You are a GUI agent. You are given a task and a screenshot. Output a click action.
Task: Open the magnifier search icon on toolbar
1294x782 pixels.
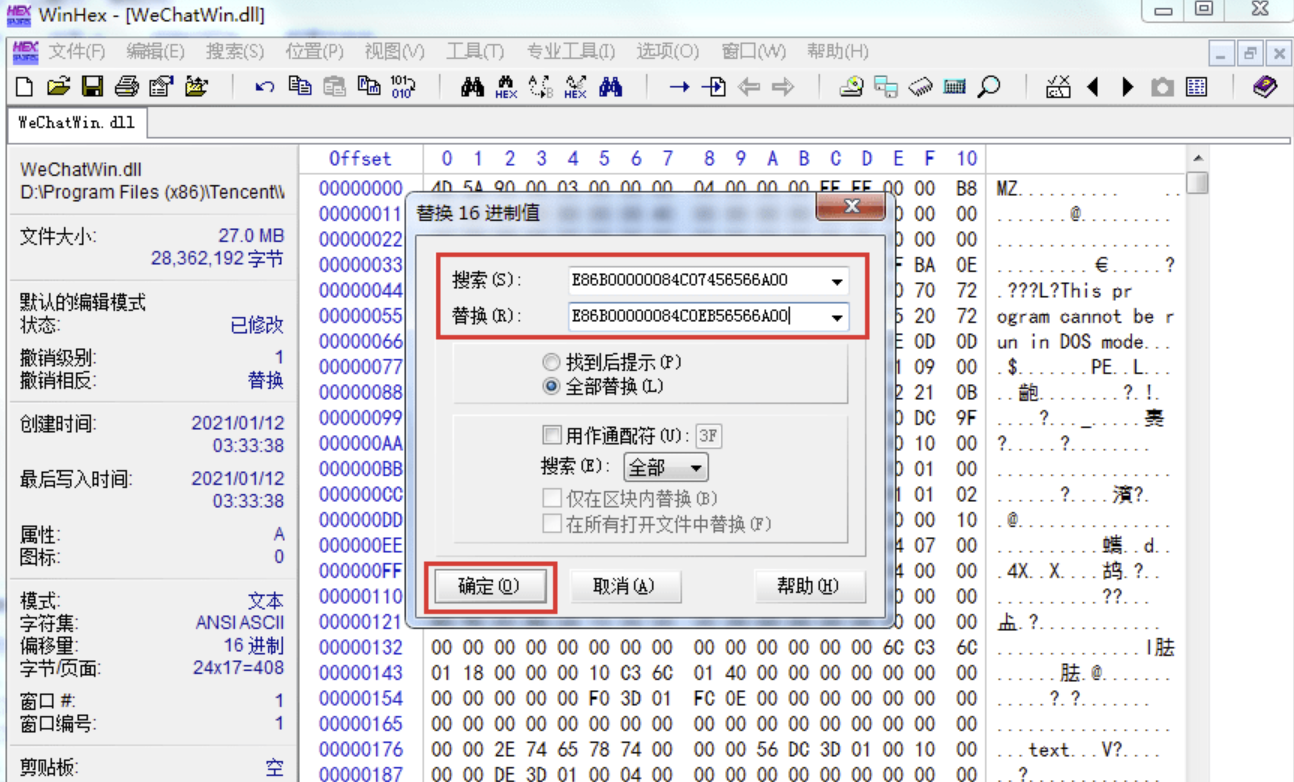(989, 86)
